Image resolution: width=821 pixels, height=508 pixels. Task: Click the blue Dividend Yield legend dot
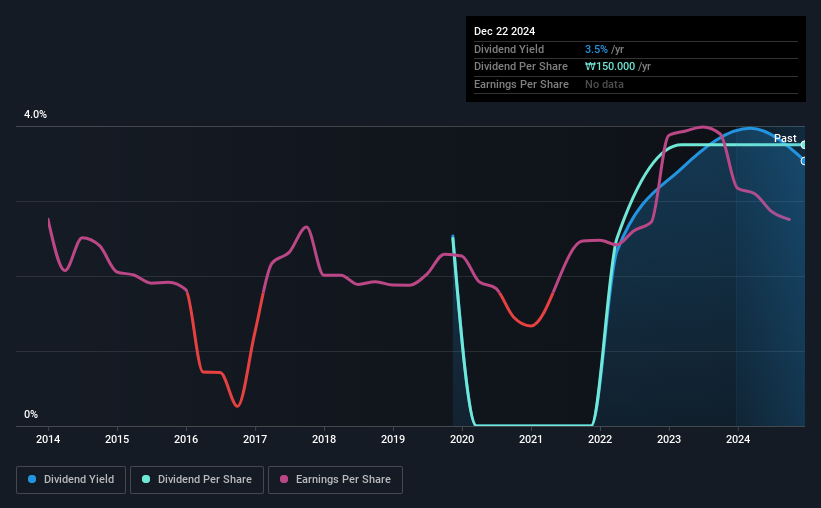click(32, 479)
